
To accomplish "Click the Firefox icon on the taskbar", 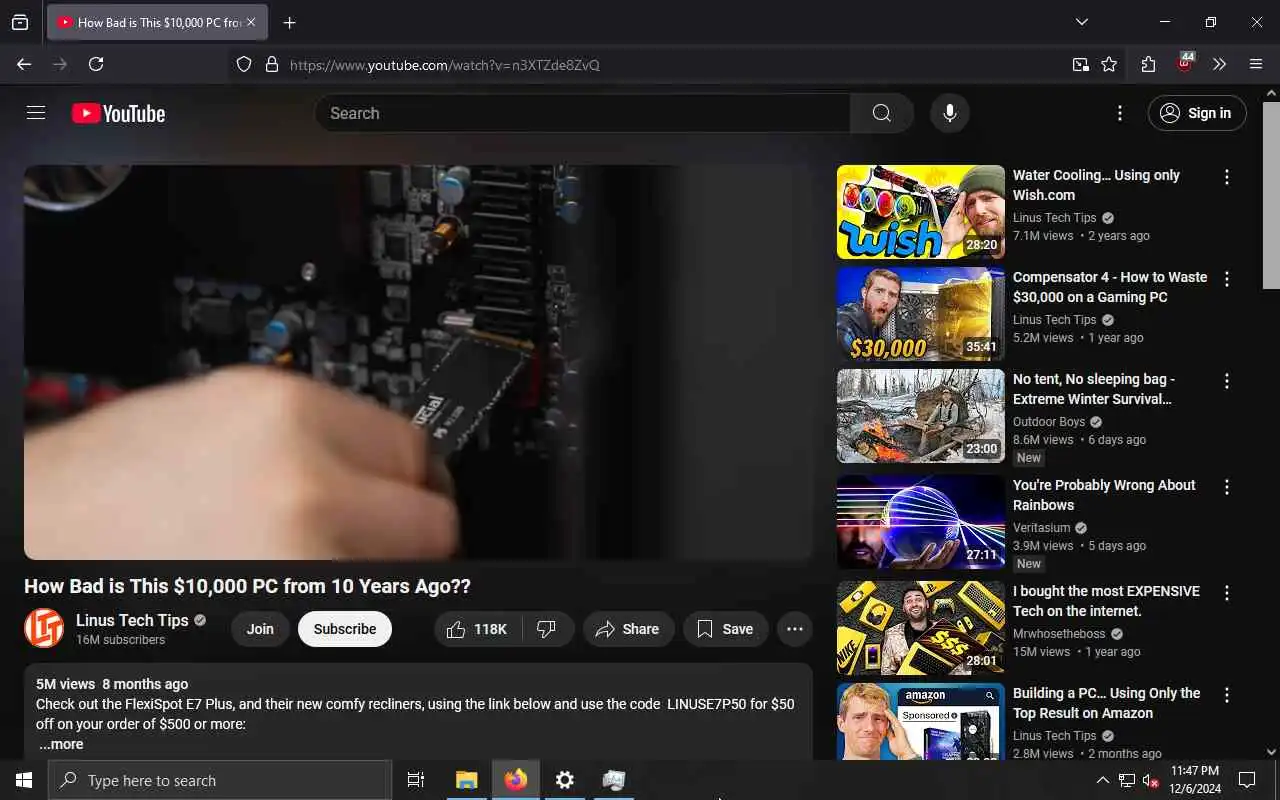I will coord(516,780).
